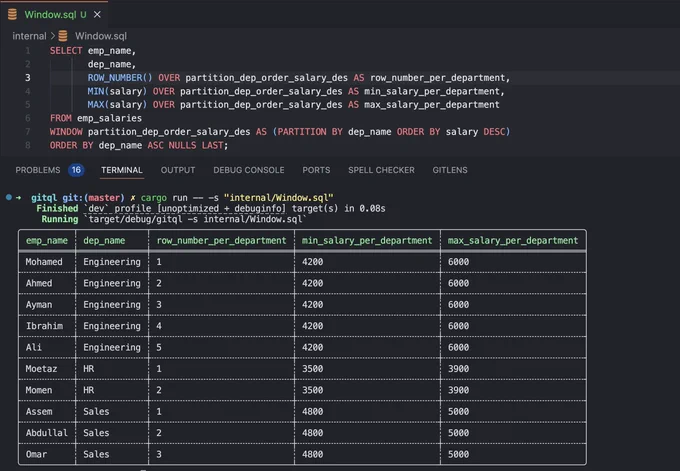Click the 4200 value in Ali's row
This screenshot has height=471, width=680.
[312, 347]
